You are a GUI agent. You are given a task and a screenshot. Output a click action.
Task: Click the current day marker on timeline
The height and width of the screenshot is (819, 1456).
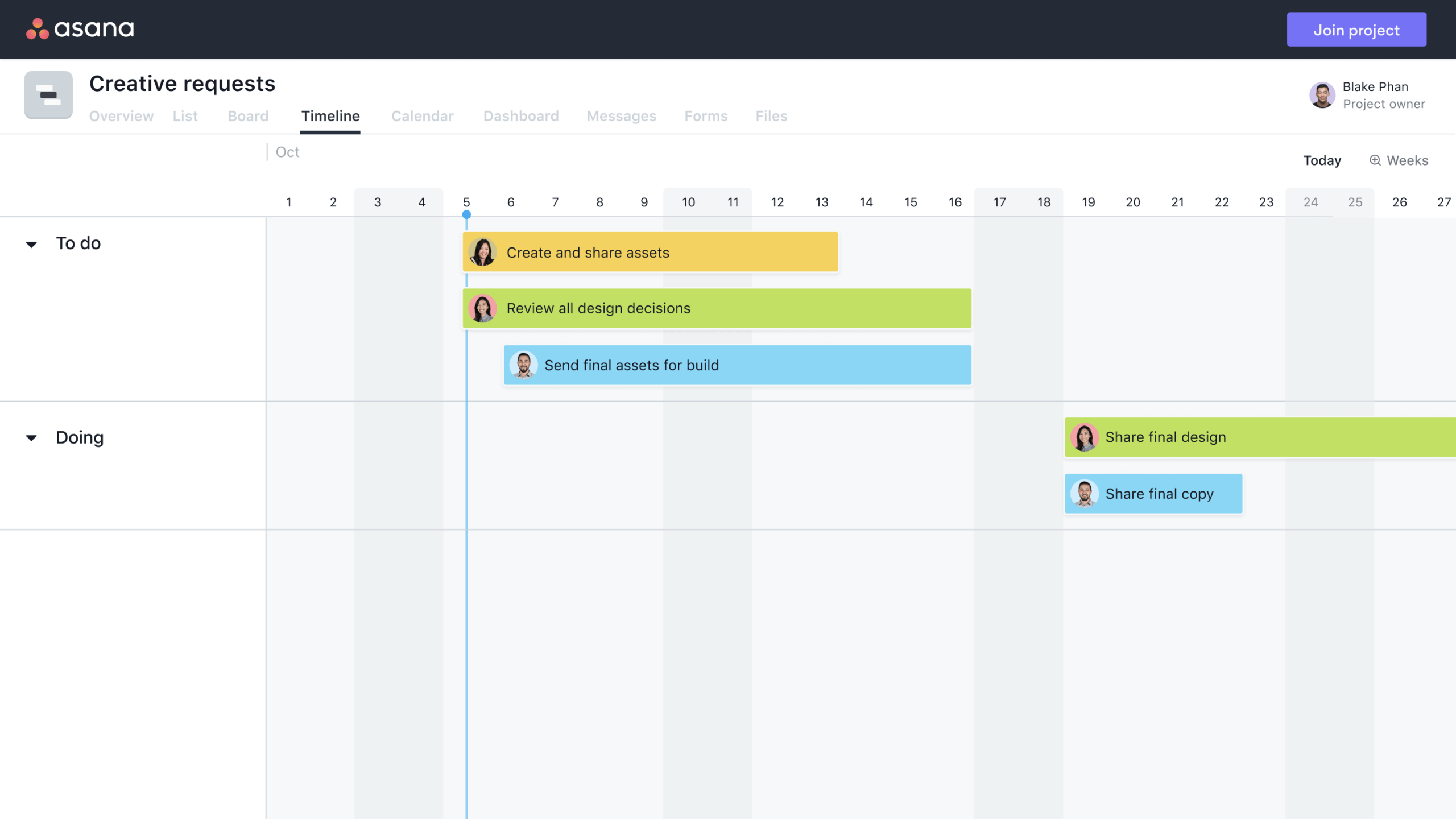coord(466,214)
